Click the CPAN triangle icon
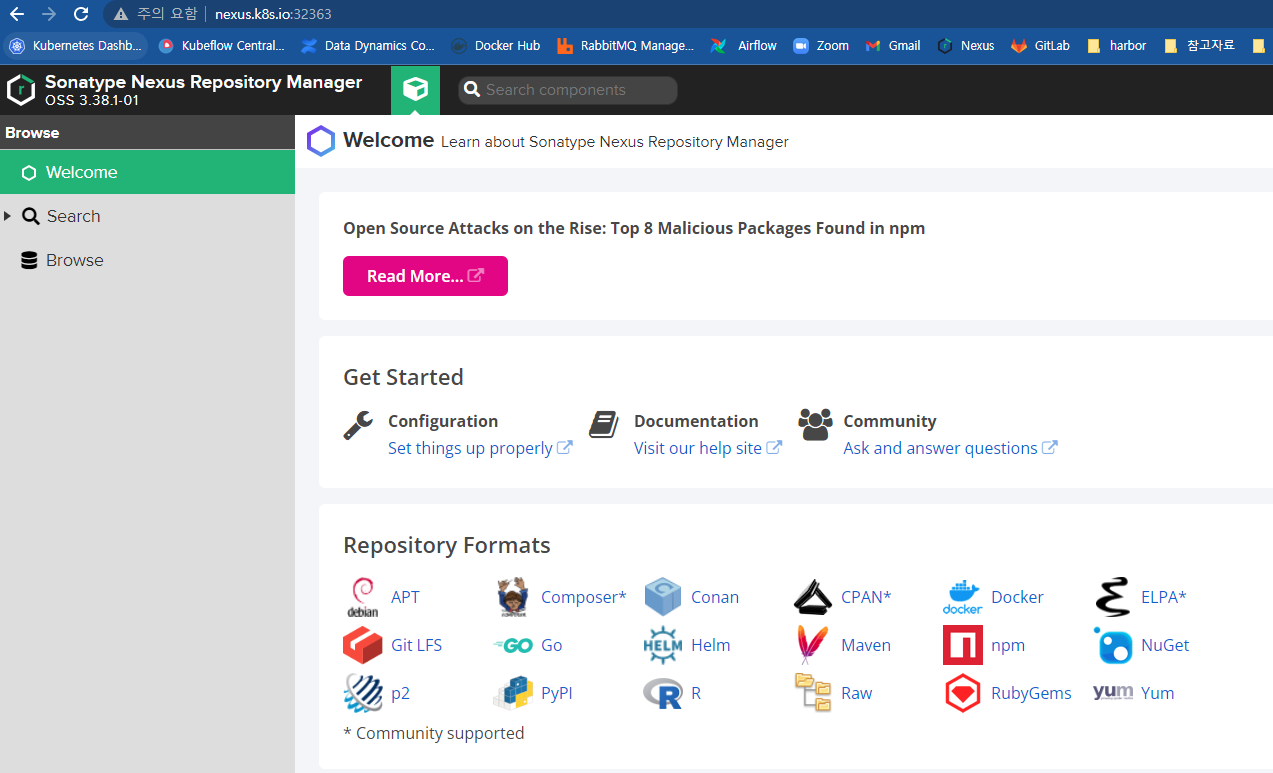 tap(812, 597)
